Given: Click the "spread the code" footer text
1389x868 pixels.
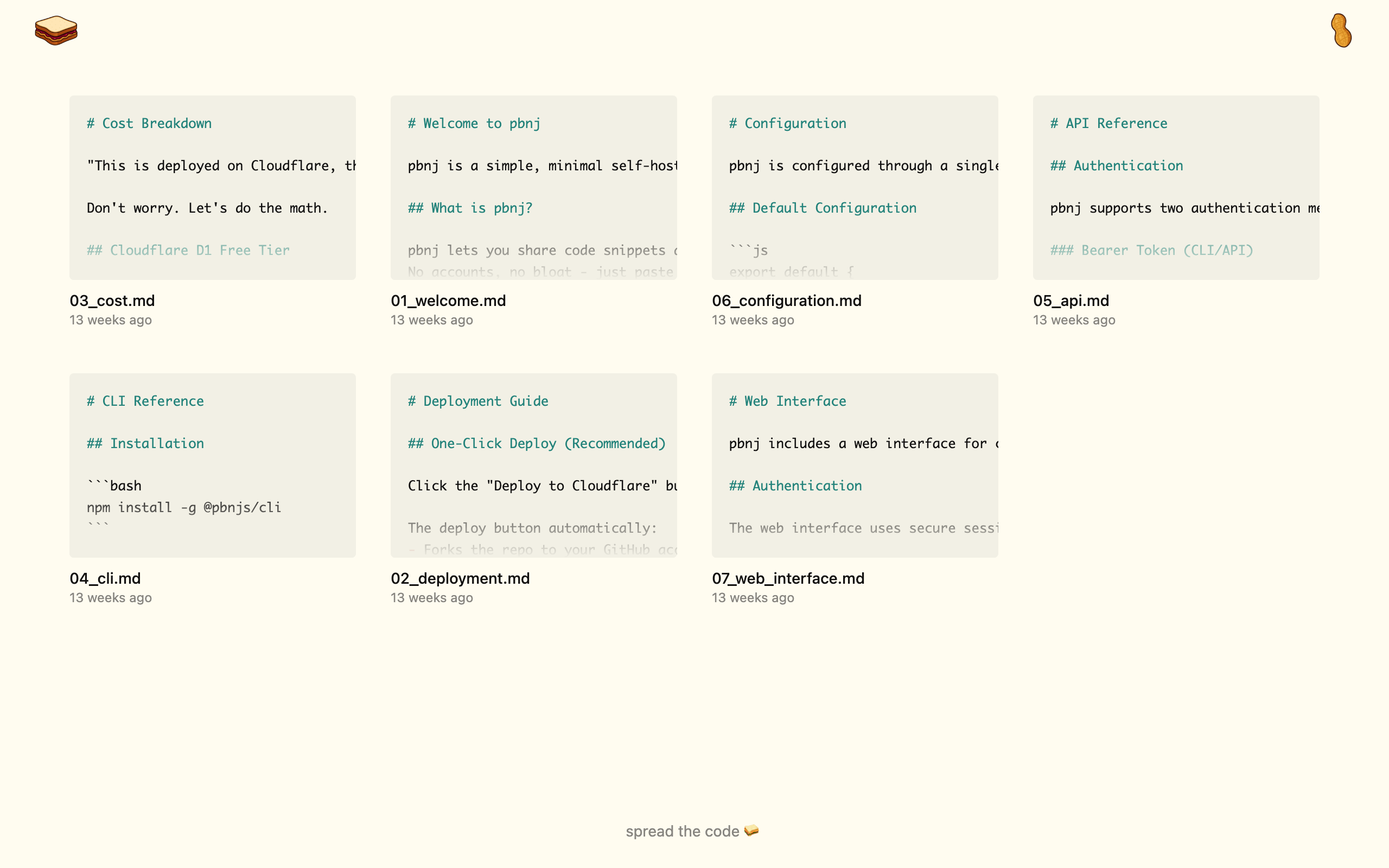Looking at the screenshot, I should coord(682,831).
